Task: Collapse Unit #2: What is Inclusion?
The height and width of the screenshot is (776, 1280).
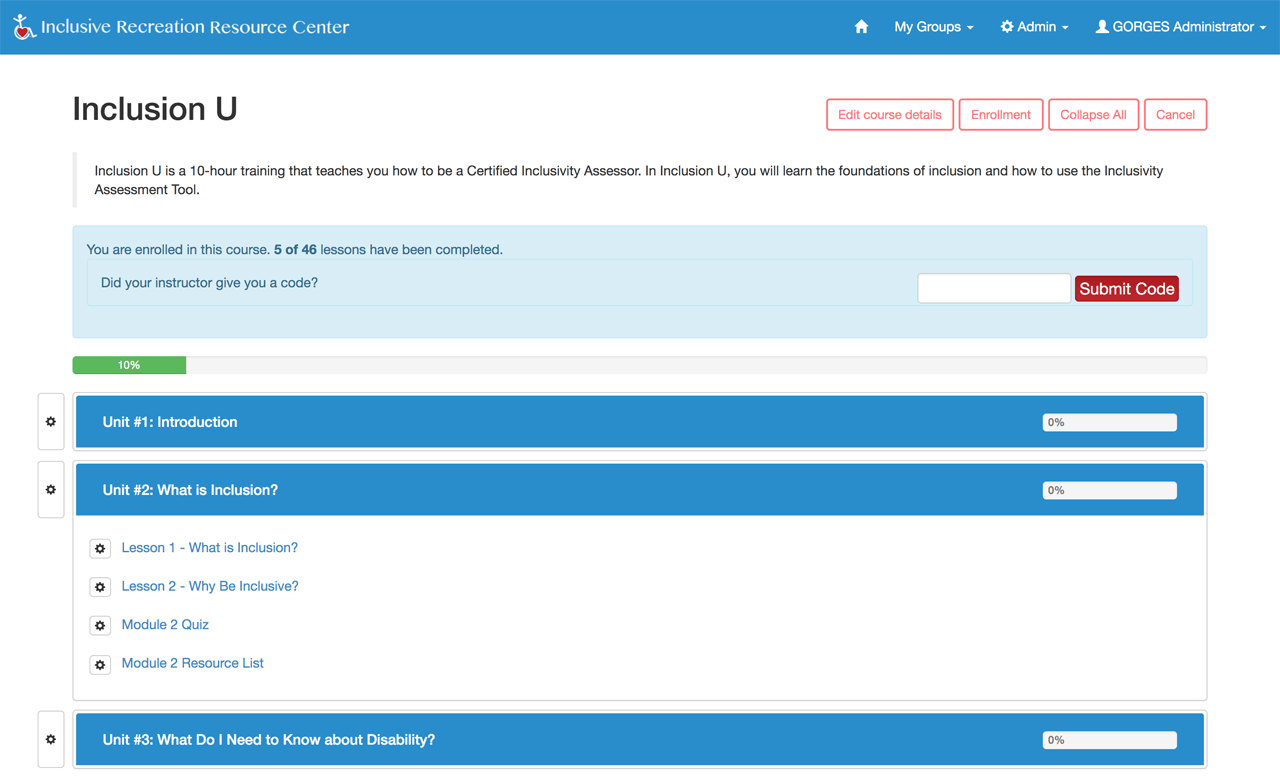Action: pyautogui.click(x=640, y=490)
